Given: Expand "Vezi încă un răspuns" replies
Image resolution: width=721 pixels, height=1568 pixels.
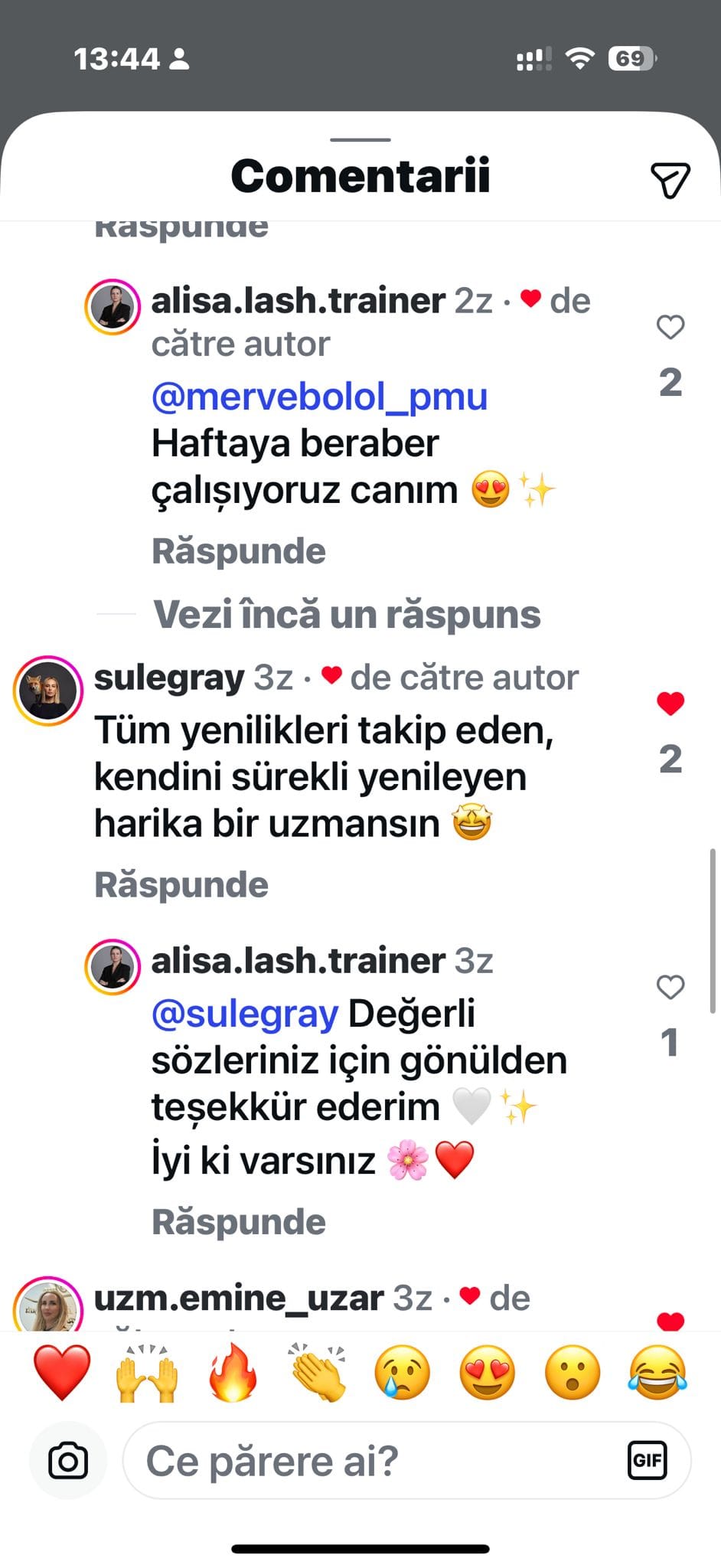Looking at the screenshot, I should coord(347,615).
